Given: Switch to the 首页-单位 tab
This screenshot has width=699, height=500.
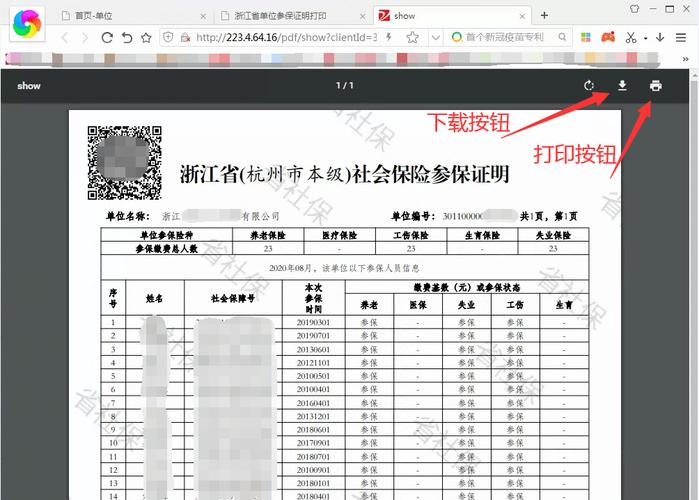Looking at the screenshot, I should click(132, 16).
